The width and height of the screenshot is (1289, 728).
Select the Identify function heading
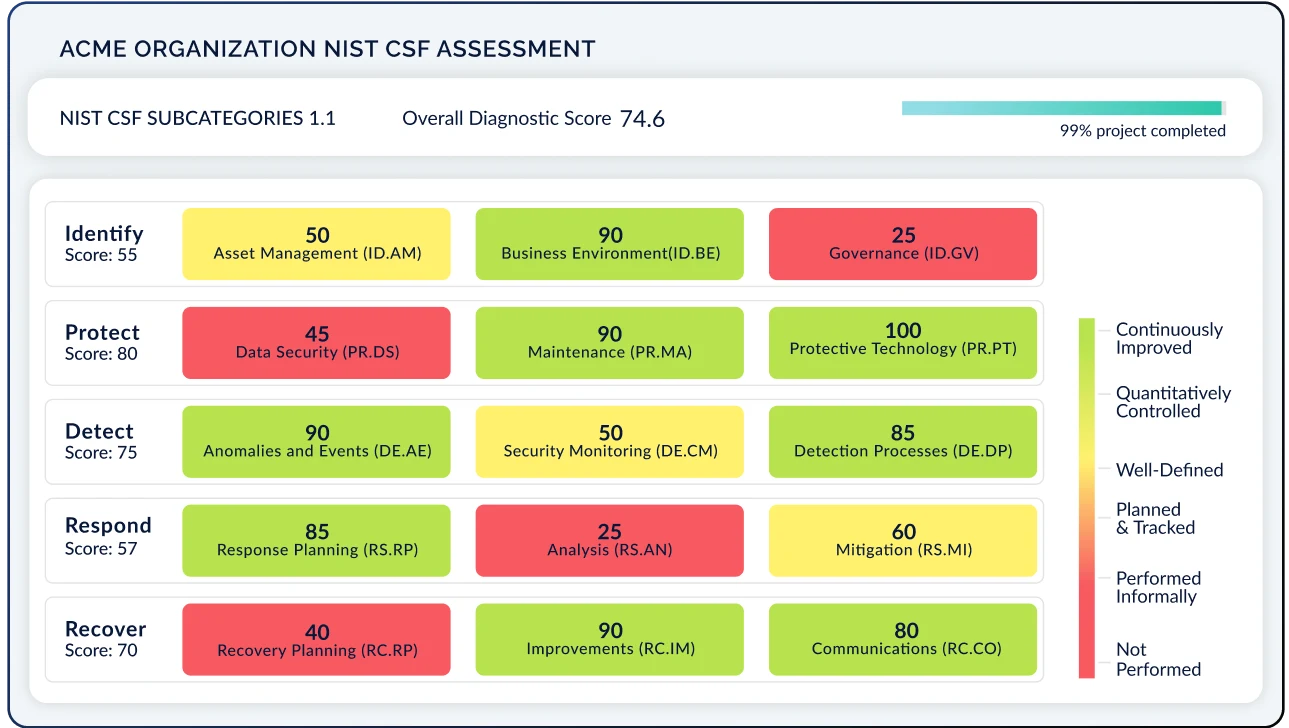[104, 234]
